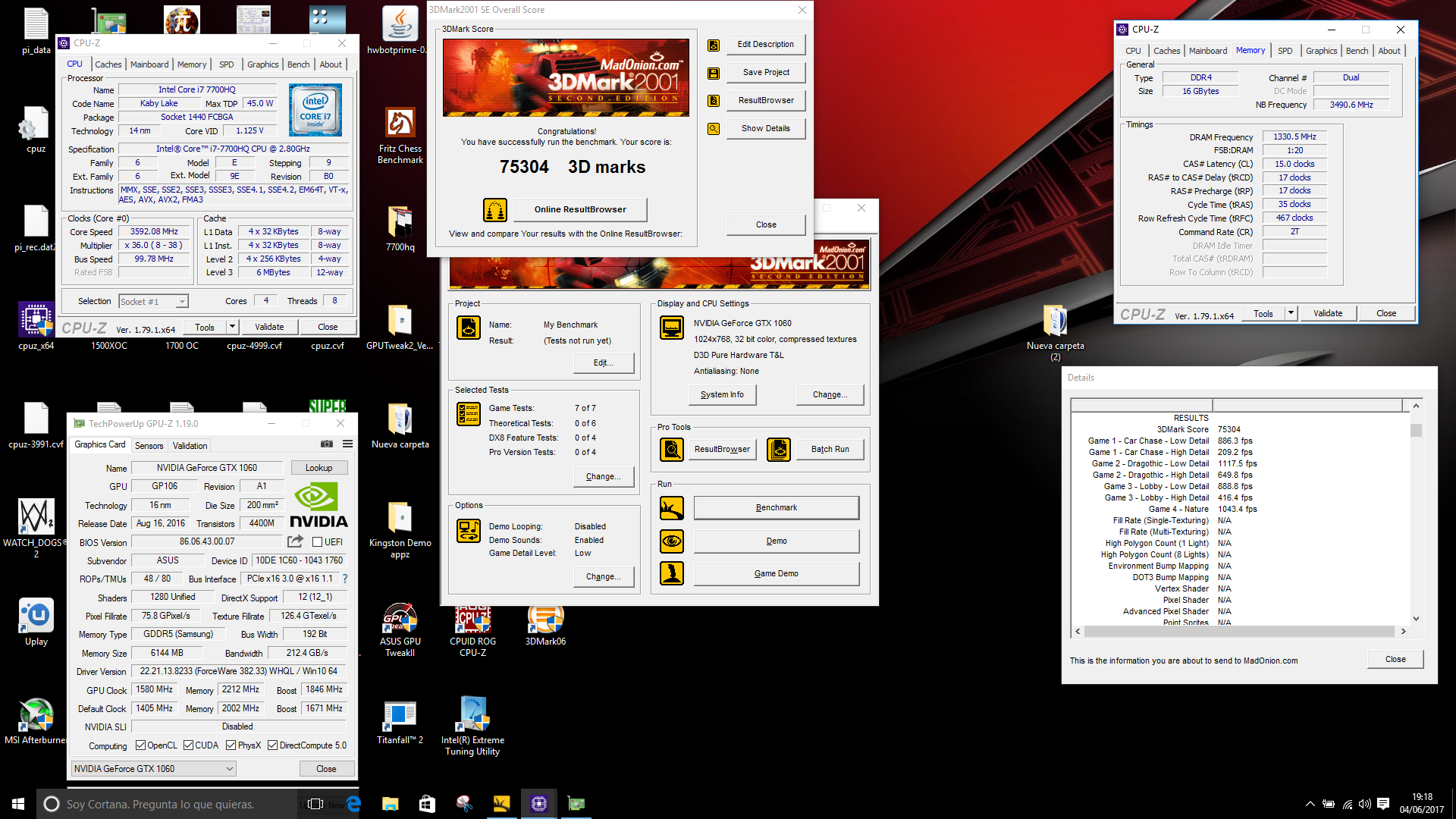This screenshot has height=819, width=1456.
Task: Toggle the PhysX checkbox in GPU-Z
Action: click(x=231, y=745)
